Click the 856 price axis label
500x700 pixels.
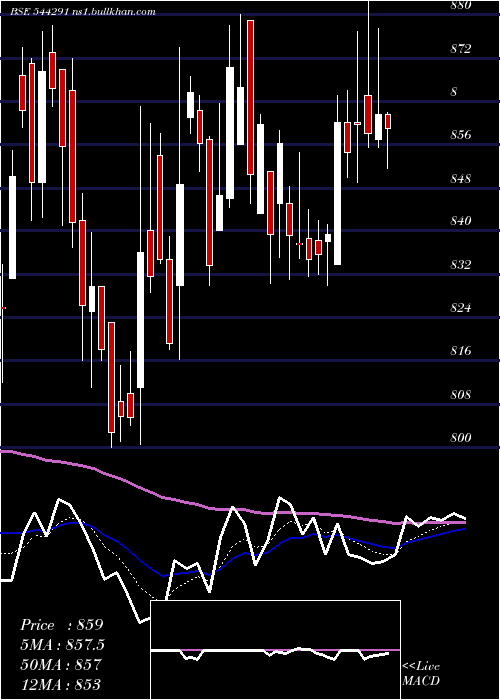(x=461, y=135)
